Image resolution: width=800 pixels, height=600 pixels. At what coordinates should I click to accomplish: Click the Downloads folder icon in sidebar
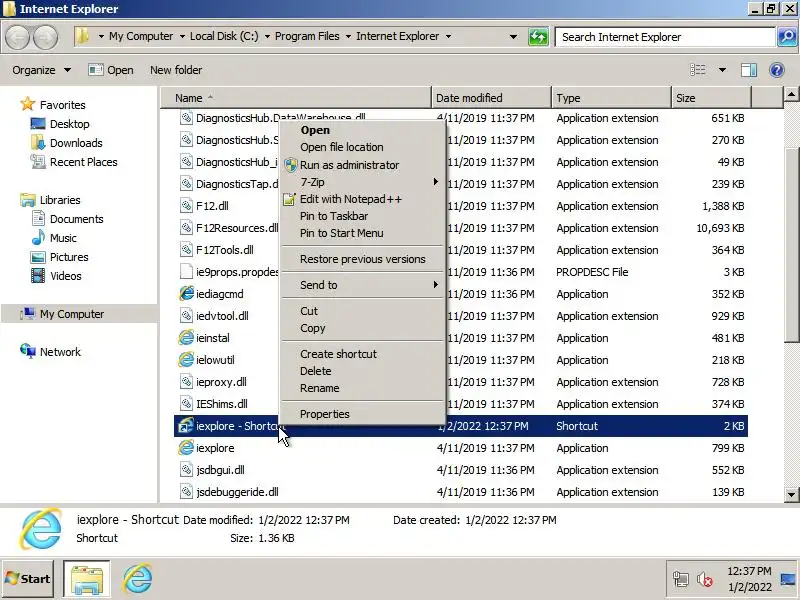[x=38, y=142]
